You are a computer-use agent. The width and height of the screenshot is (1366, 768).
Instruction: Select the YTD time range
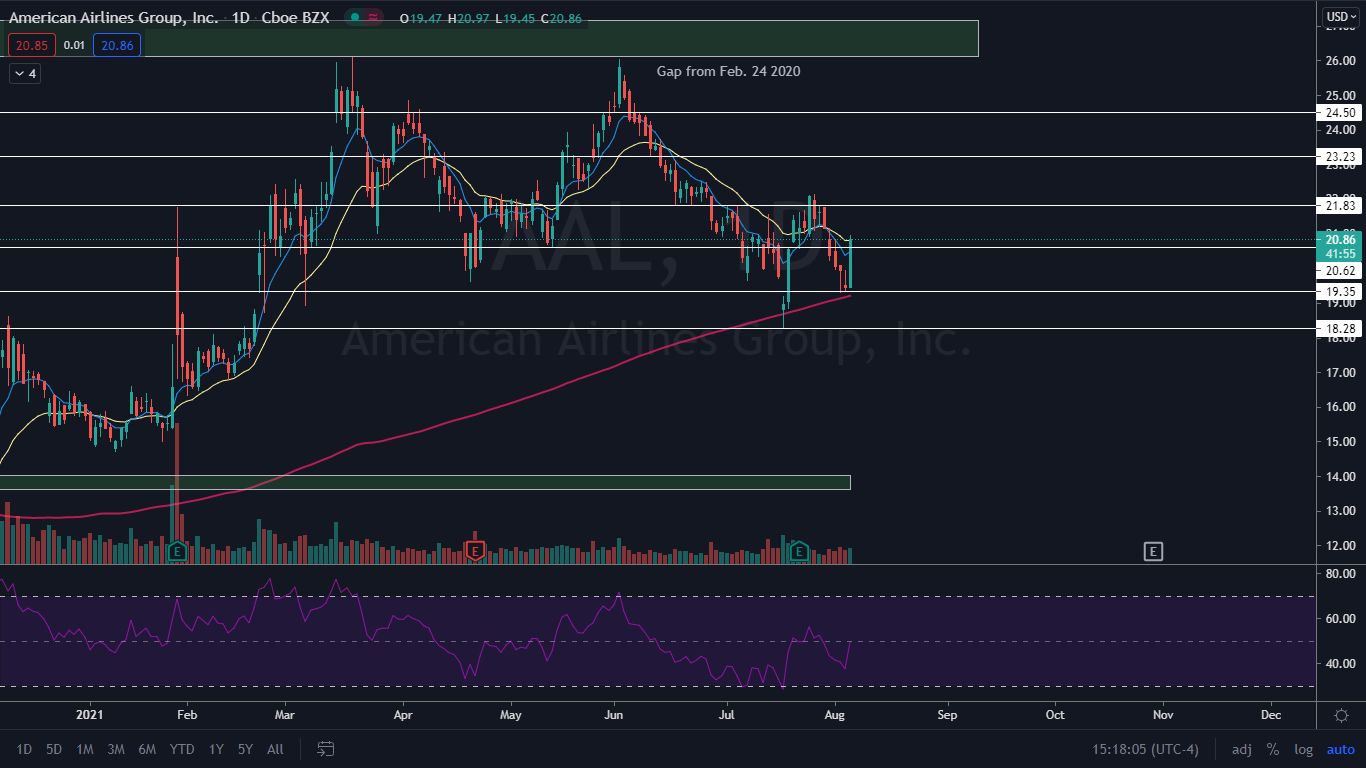[182, 749]
